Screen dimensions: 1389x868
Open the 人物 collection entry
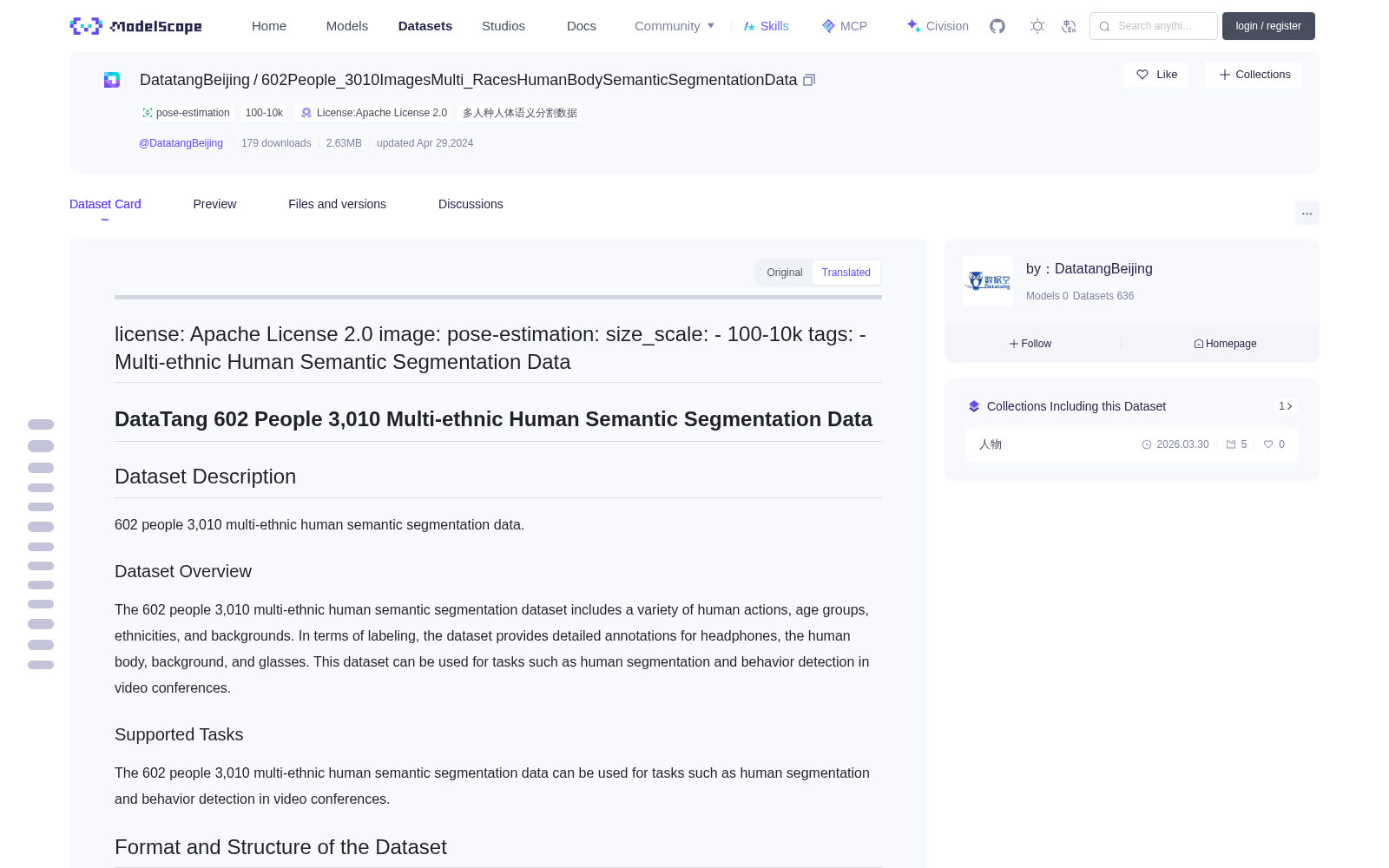tap(1132, 444)
